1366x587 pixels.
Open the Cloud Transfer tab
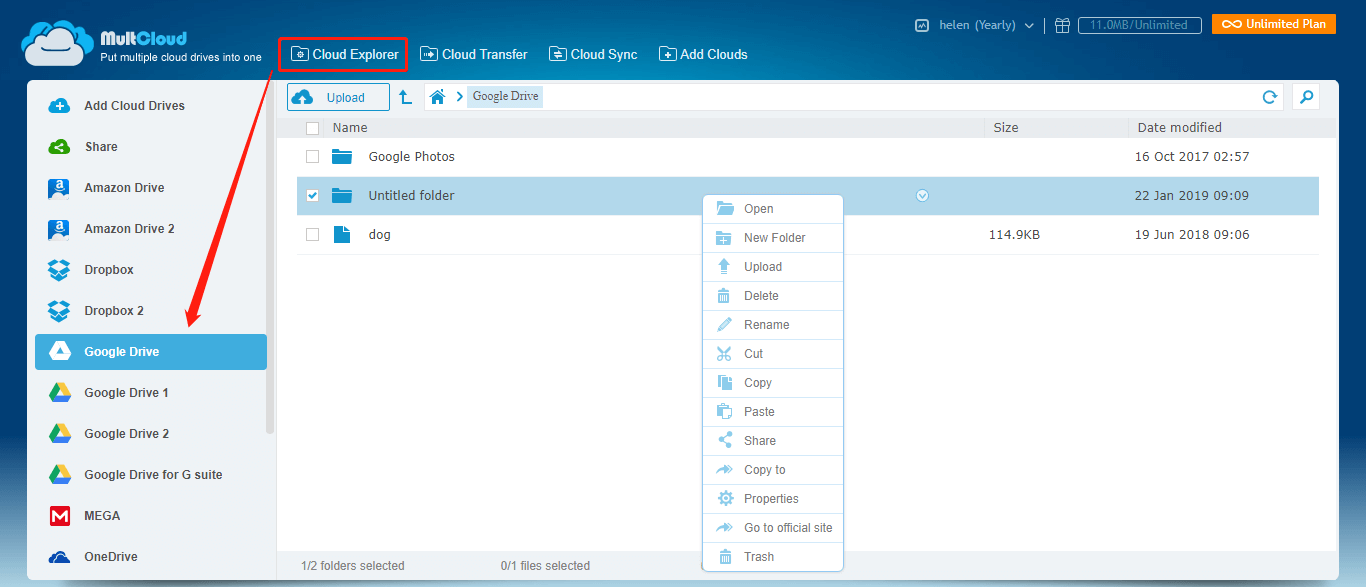tap(473, 54)
